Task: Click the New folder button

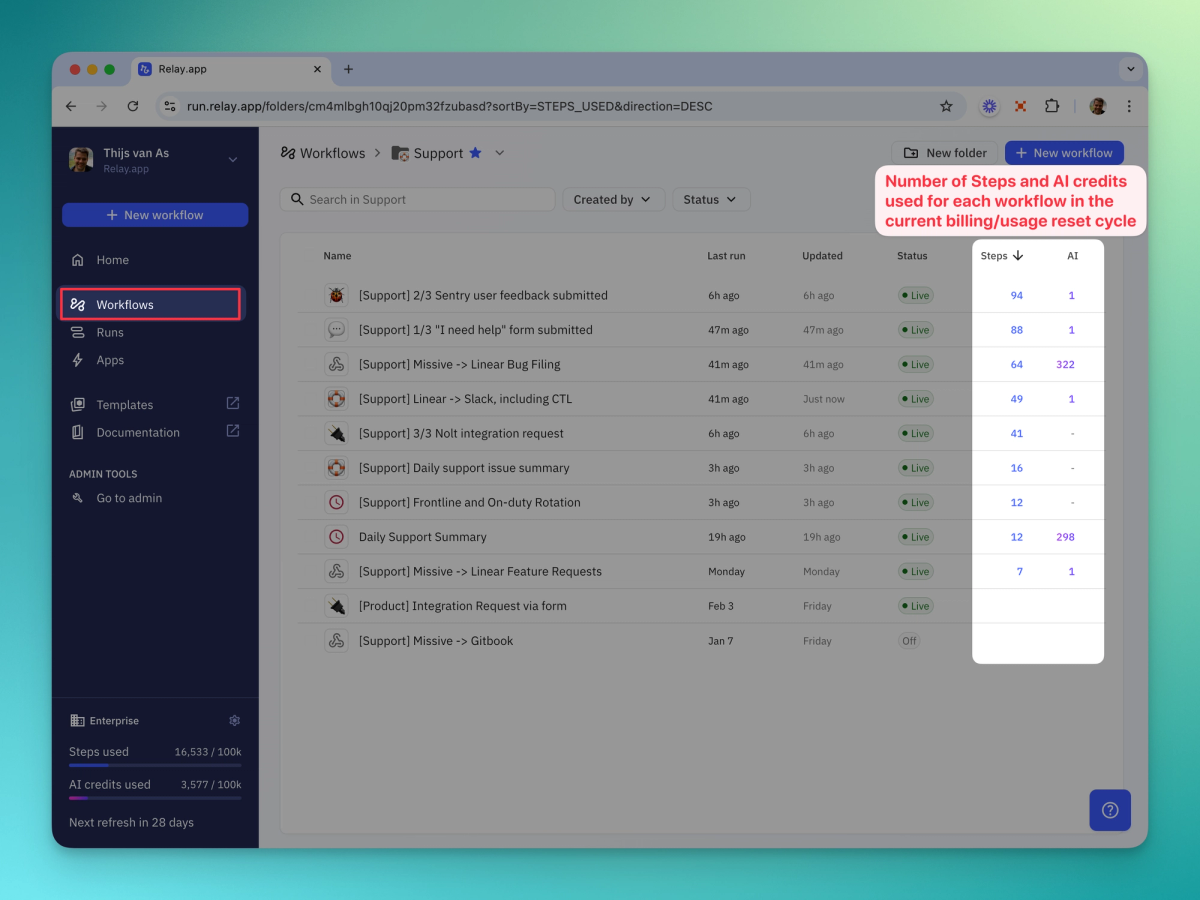Action: coord(944,152)
